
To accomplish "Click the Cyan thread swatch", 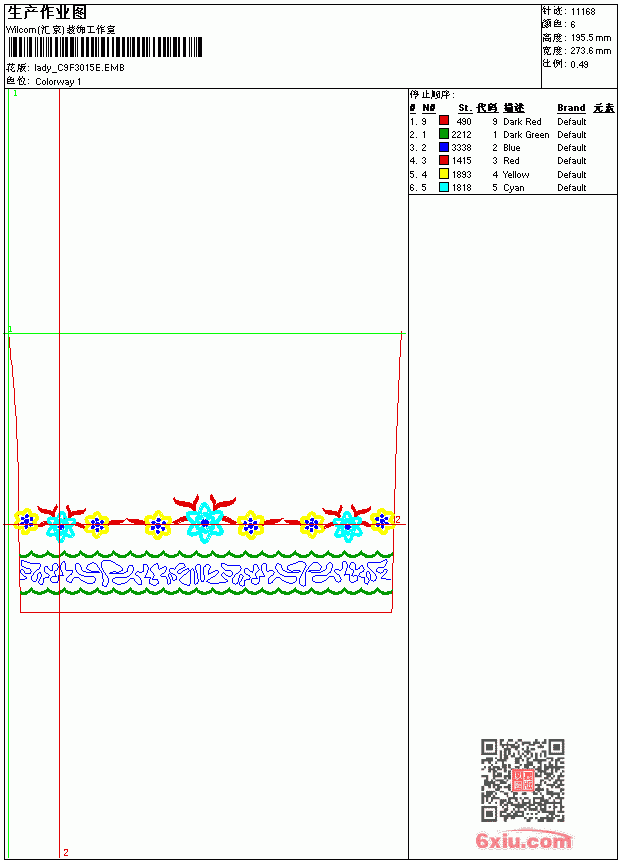I will pyautogui.click(x=444, y=187).
